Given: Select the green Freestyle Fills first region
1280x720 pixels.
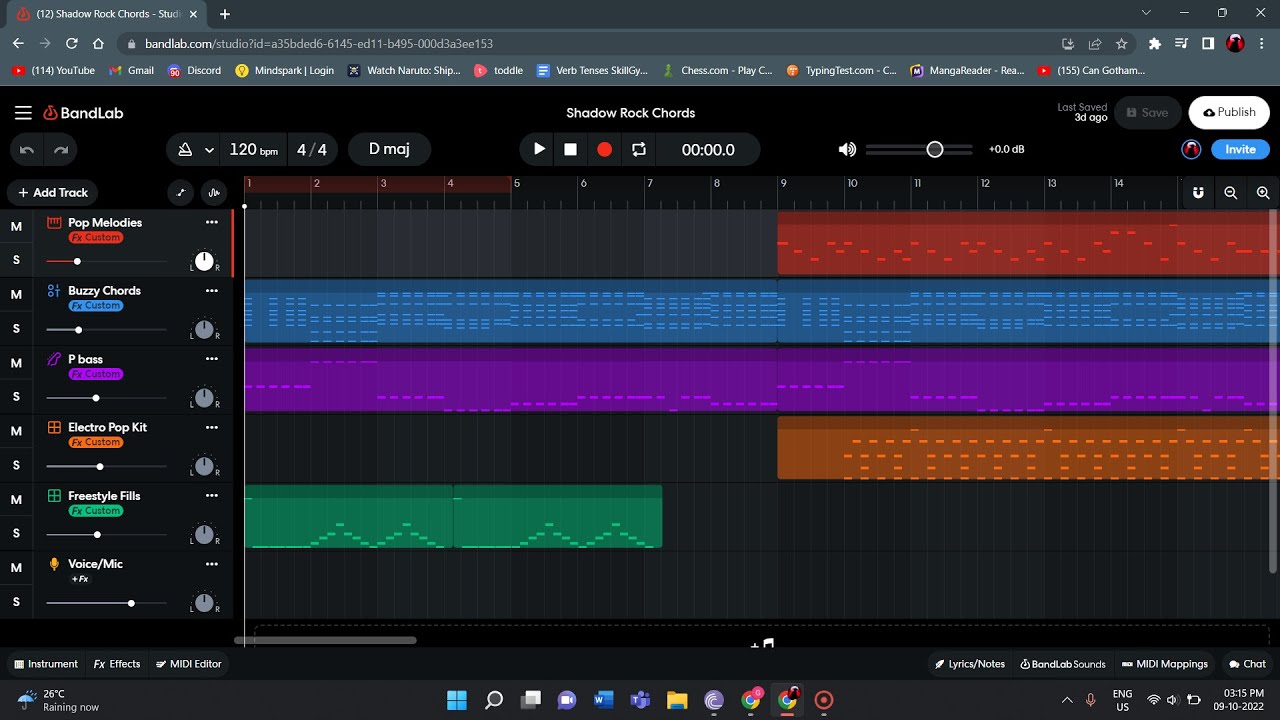Looking at the screenshot, I should (x=348, y=516).
